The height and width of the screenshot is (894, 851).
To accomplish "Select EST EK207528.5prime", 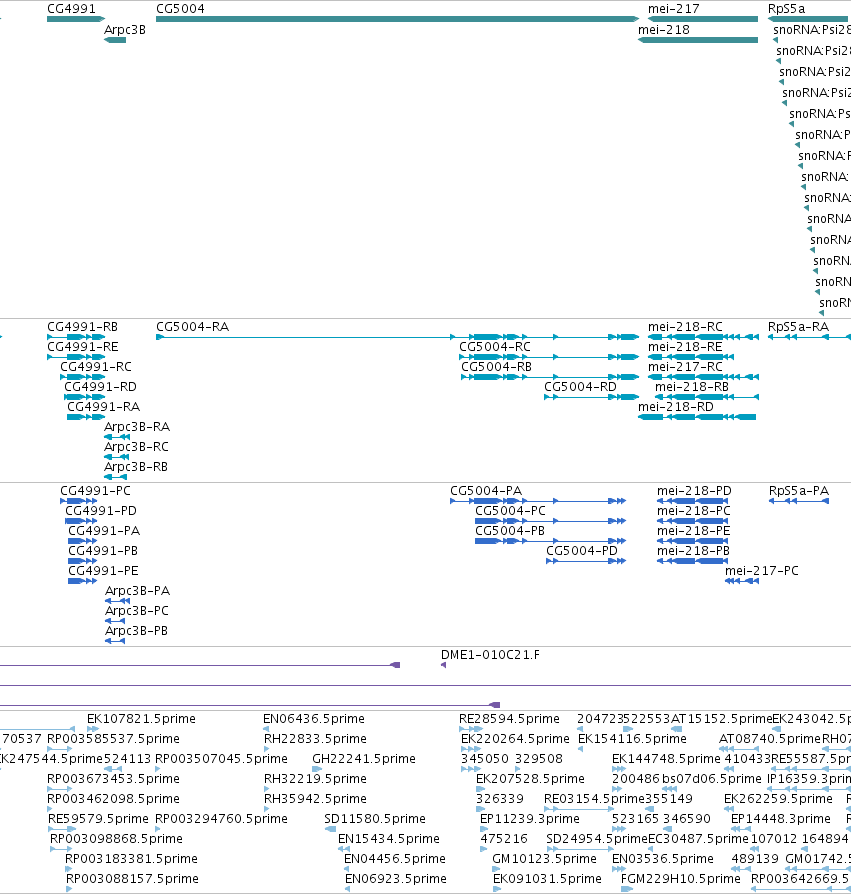I will [530, 779].
